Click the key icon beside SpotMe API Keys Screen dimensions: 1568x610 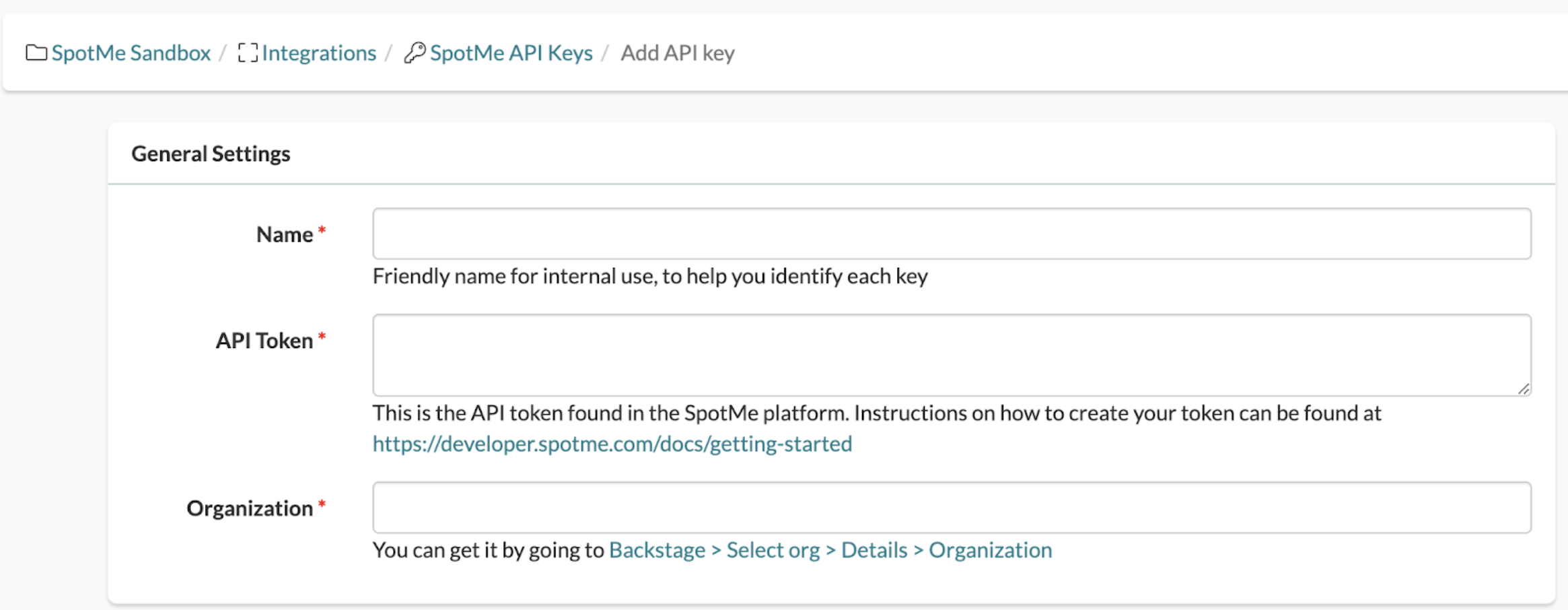tap(415, 53)
